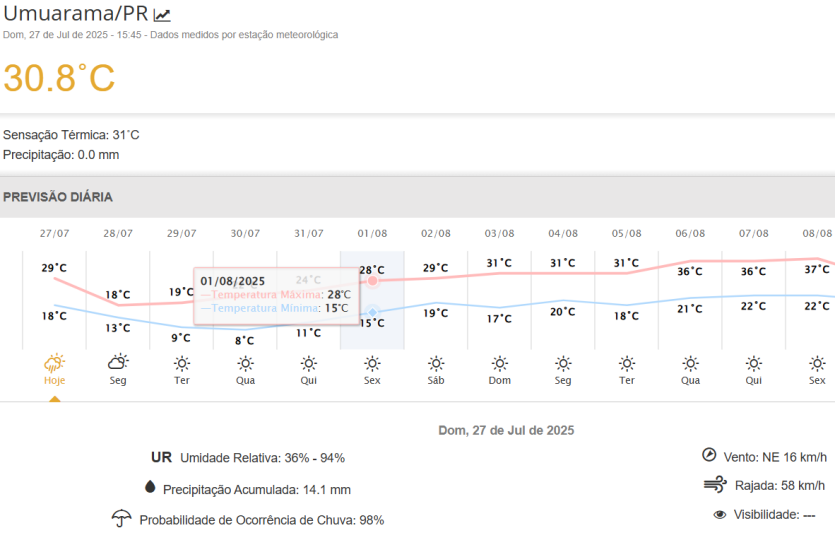Select the 04/08 date column header
The image size is (835, 557).
click(563, 234)
